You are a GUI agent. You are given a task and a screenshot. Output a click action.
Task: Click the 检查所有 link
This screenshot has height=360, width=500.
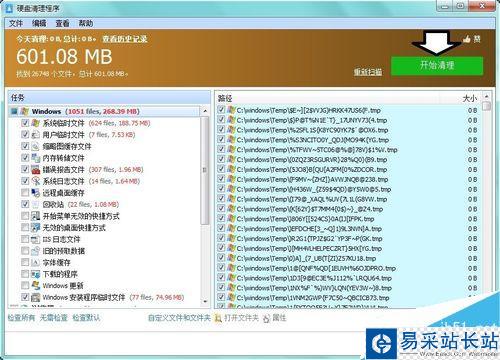21,318
